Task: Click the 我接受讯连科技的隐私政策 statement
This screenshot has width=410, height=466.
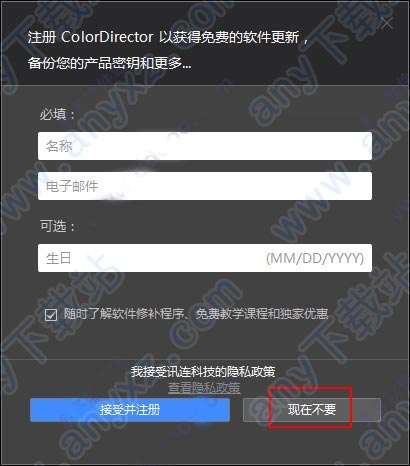Action: point(203,371)
